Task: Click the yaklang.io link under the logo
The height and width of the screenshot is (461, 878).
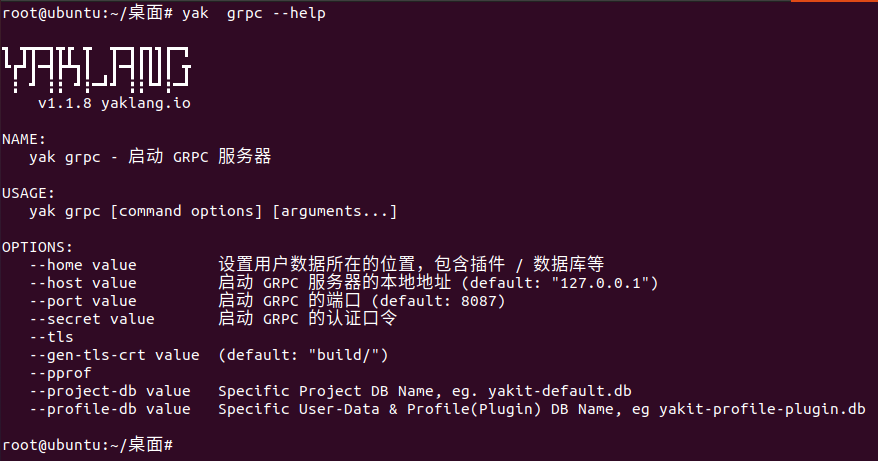Action: [146, 103]
